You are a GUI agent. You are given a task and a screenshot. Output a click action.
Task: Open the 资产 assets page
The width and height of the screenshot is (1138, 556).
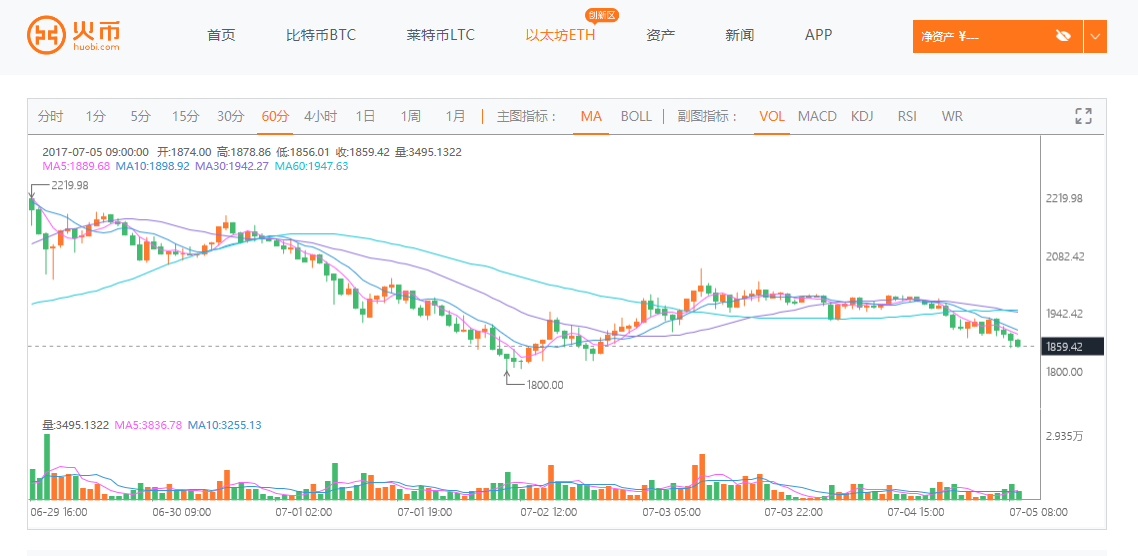tap(660, 35)
